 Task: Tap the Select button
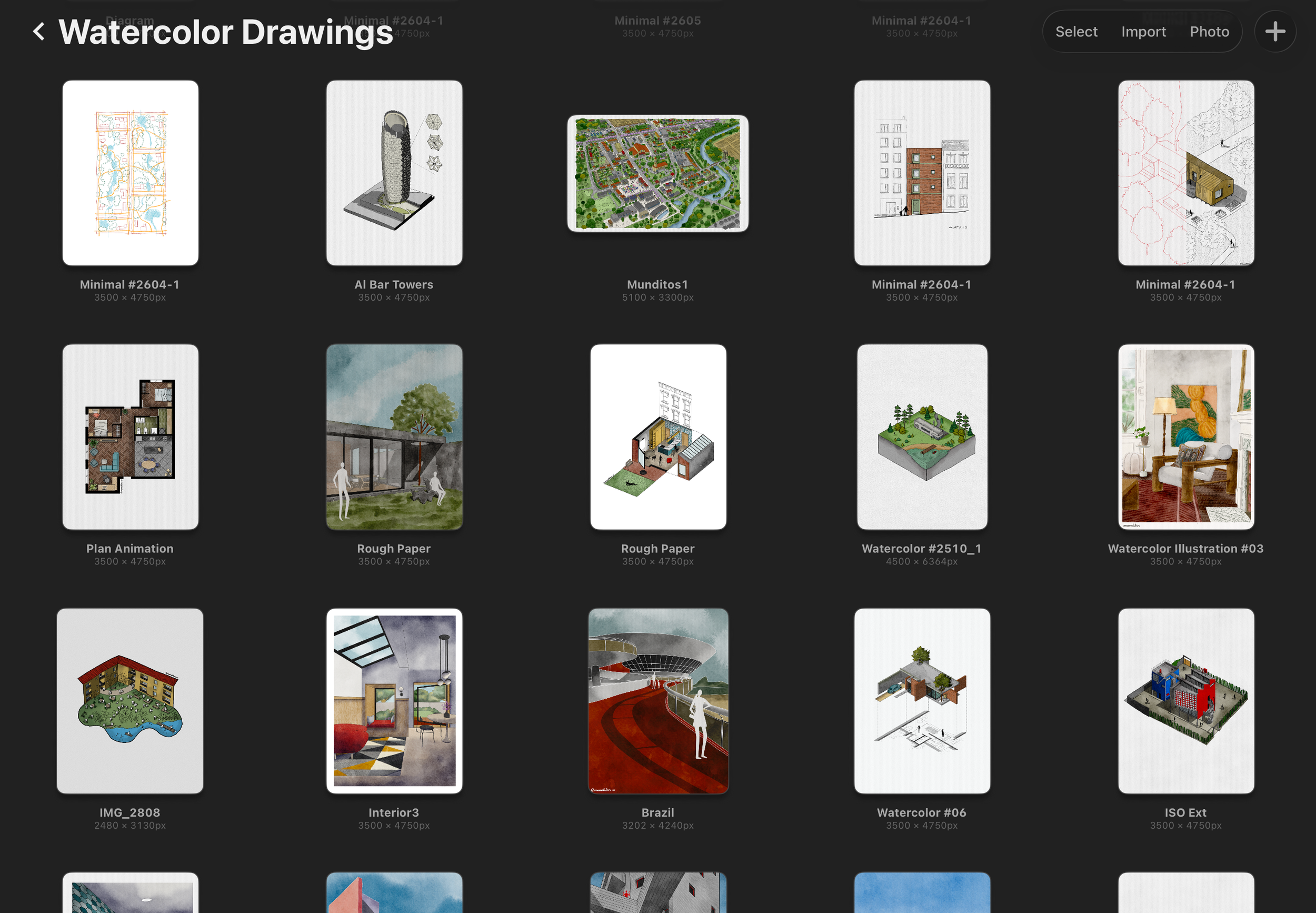pos(1076,32)
